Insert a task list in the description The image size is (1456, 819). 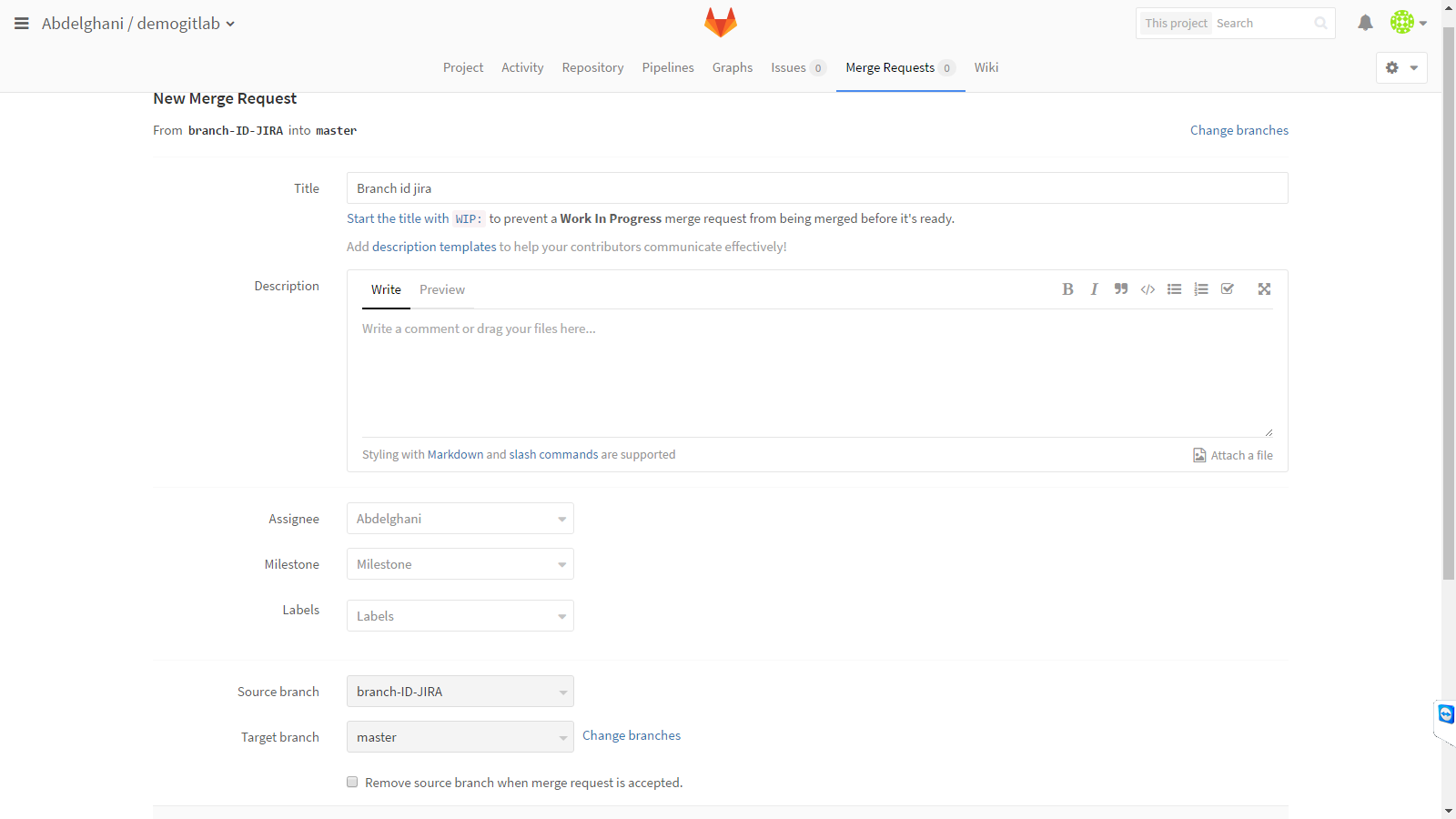(x=1227, y=289)
